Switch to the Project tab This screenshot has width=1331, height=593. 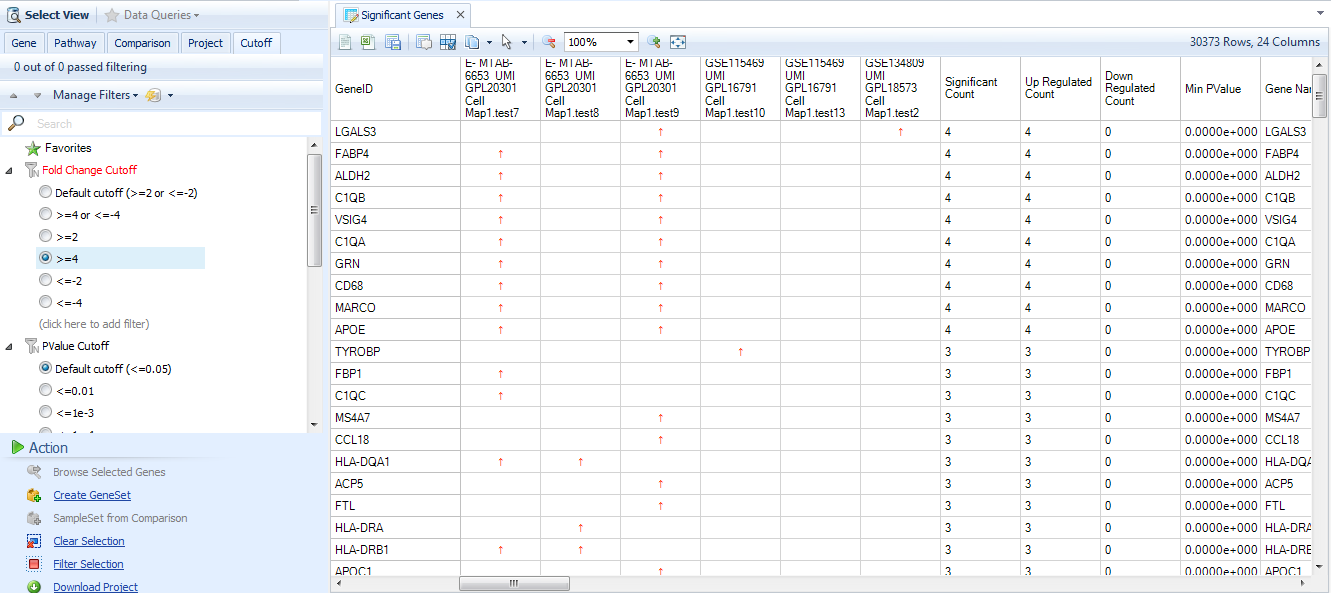(206, 43)
